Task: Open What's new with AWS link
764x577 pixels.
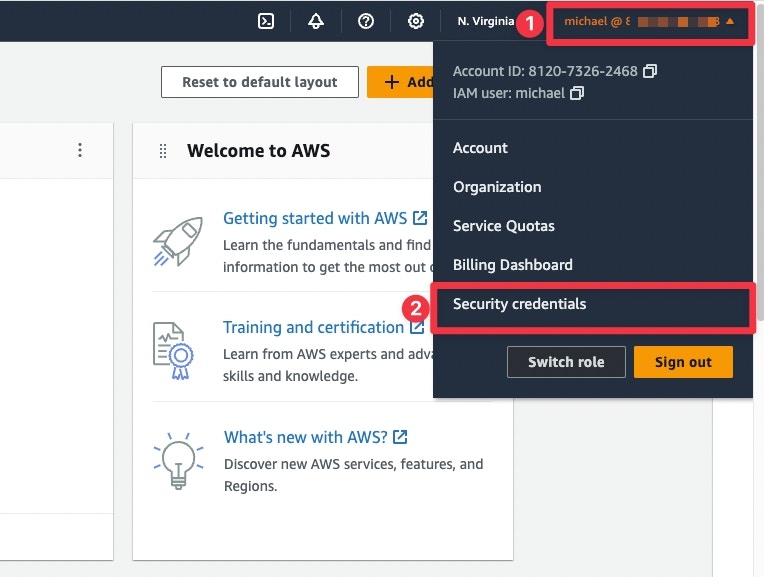Action: [306, 437]
